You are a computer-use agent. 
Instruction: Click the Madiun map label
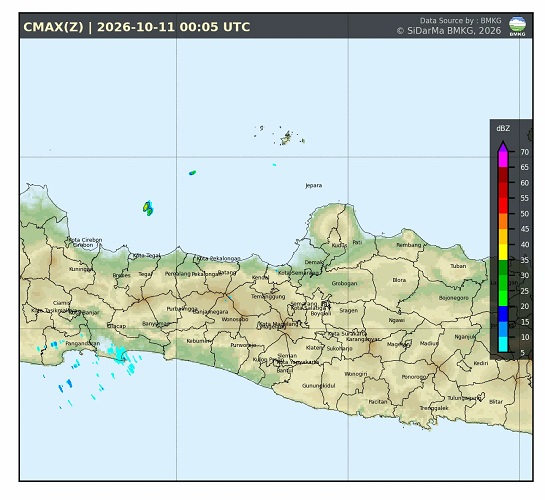429,343
